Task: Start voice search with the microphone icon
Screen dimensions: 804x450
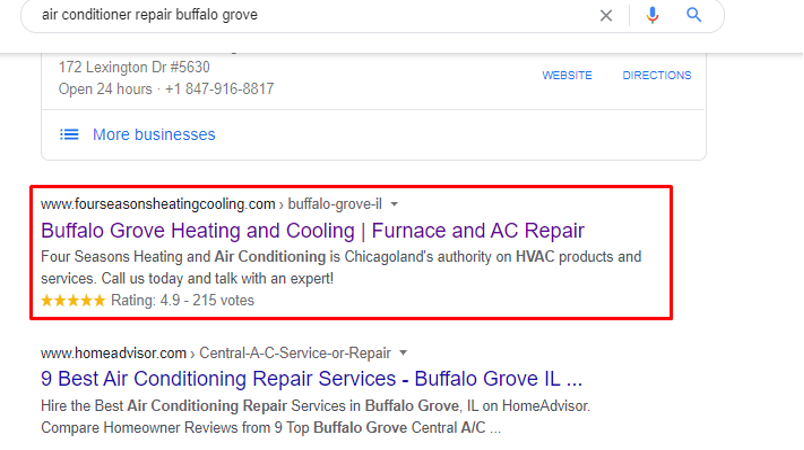Action: [652, 15]
